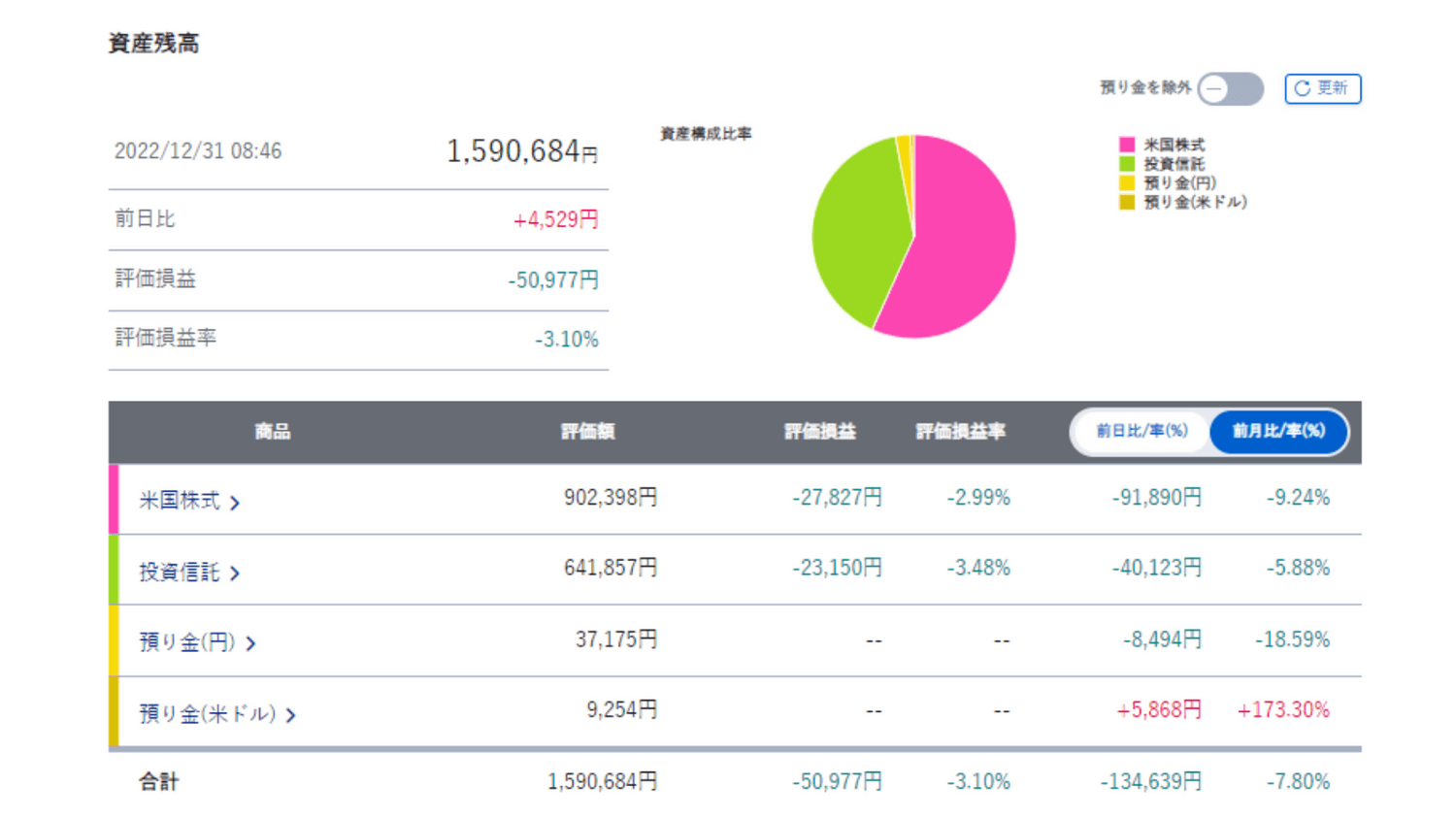Viewport: 1456px width, 818px height.
Task: Expand chevron next to 投資信託
Action: click(x=235, y=573)
